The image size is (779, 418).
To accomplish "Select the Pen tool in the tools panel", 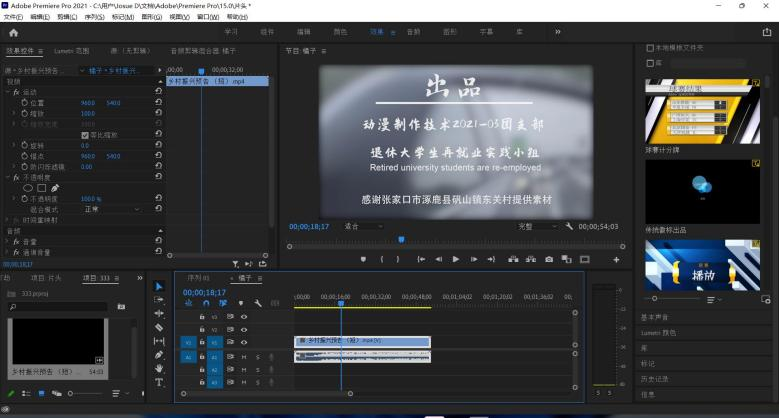I will (158, 354).
